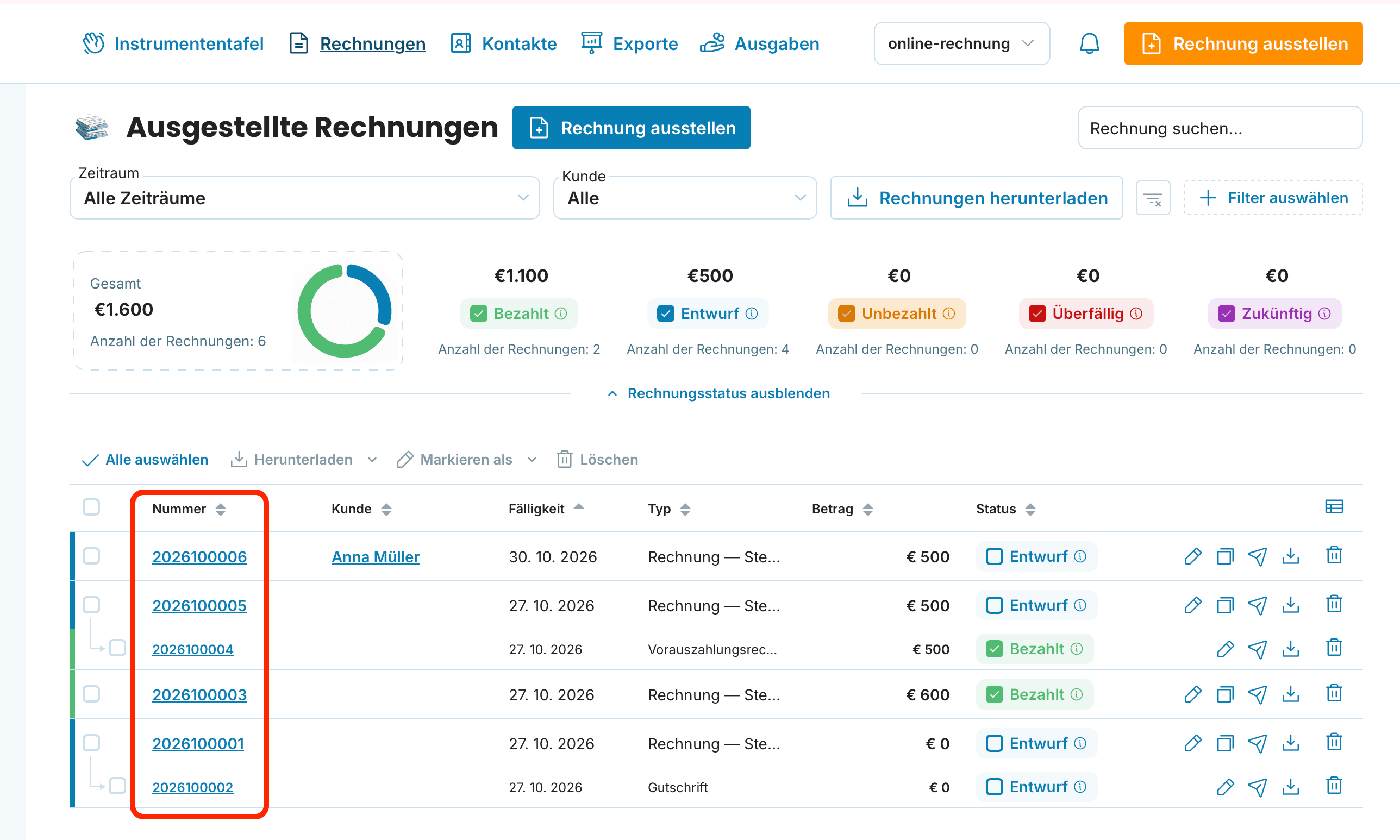Toggle the header select-all checkbox
1400x840 pixels.
click(x=91, y=506)
